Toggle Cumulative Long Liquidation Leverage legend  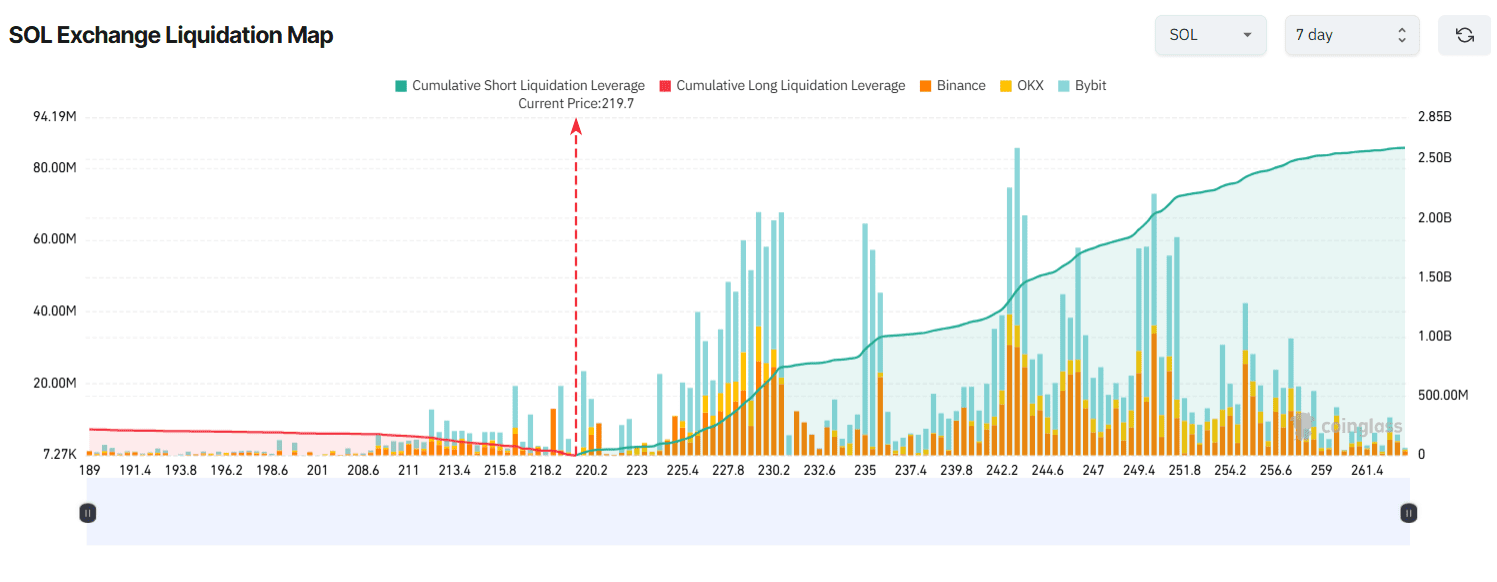tap(790, 86)
